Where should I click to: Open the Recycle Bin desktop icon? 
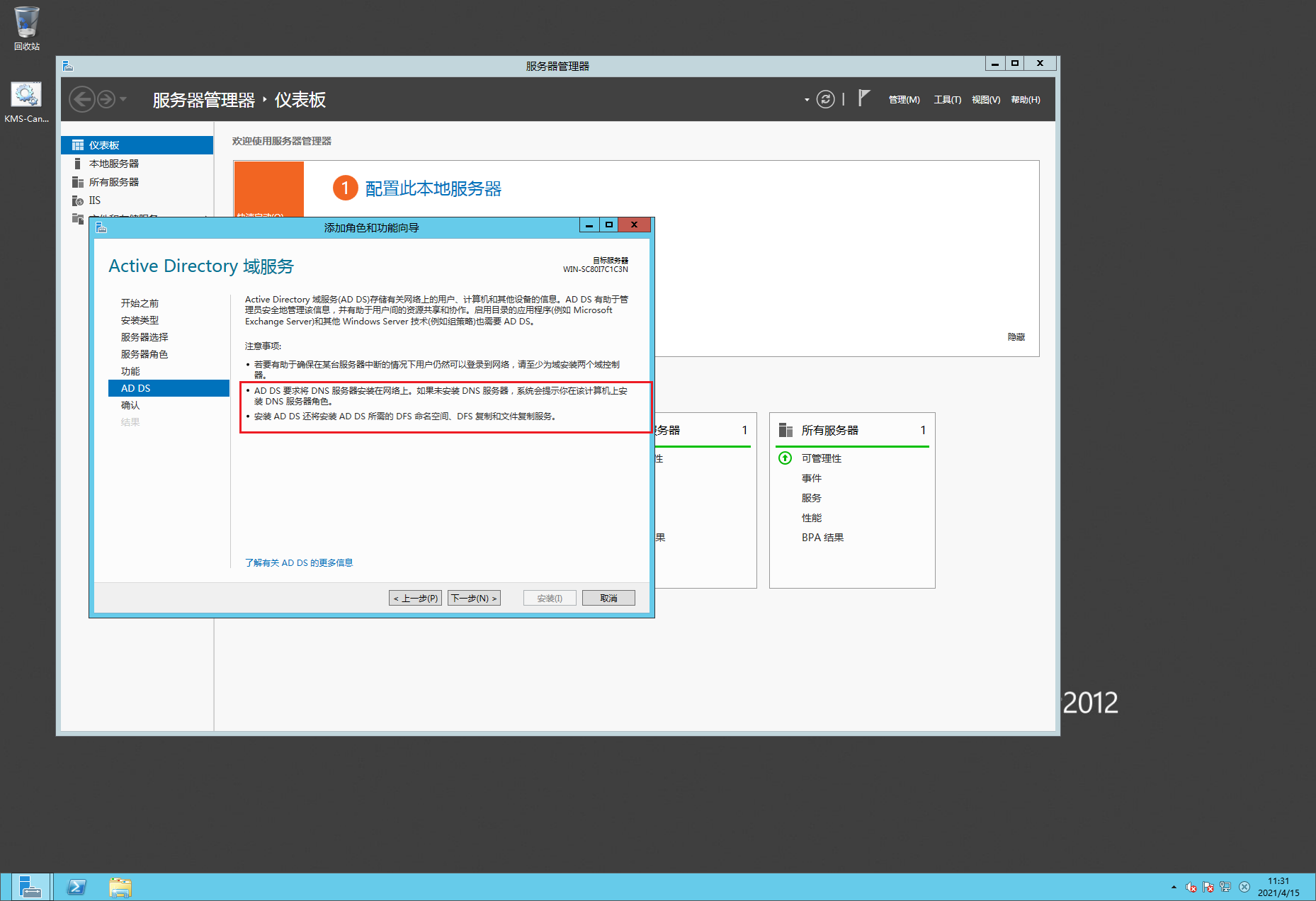(x=26, y=28)
